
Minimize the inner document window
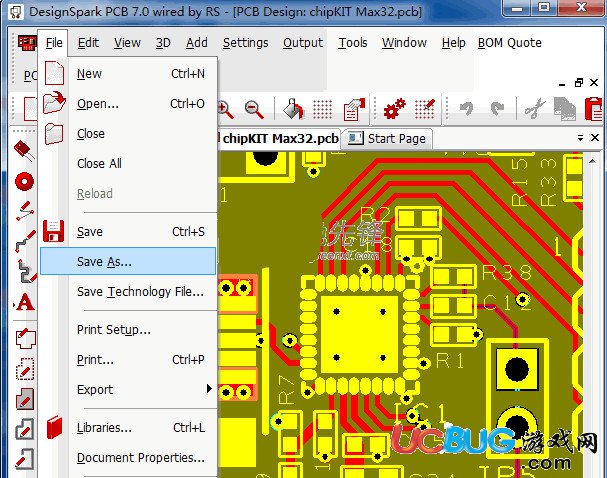click(x=562, y=84)
